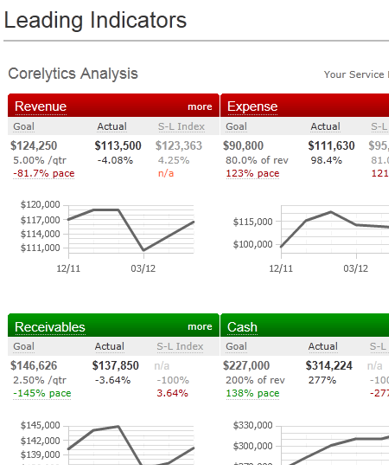The image size is (389, 465).
Task: Click the Expense trend line chart
Action: tap(335, 230)
